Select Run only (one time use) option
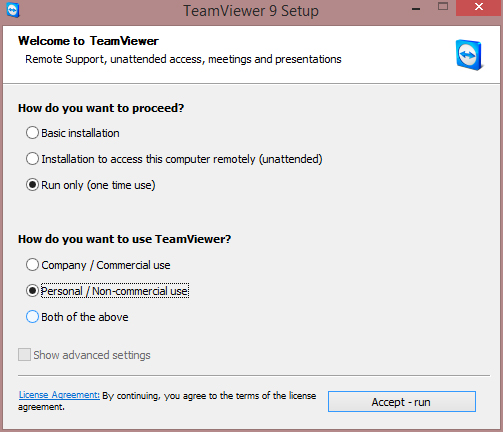Viewport: 503px width, 432px height. point(32,185)
